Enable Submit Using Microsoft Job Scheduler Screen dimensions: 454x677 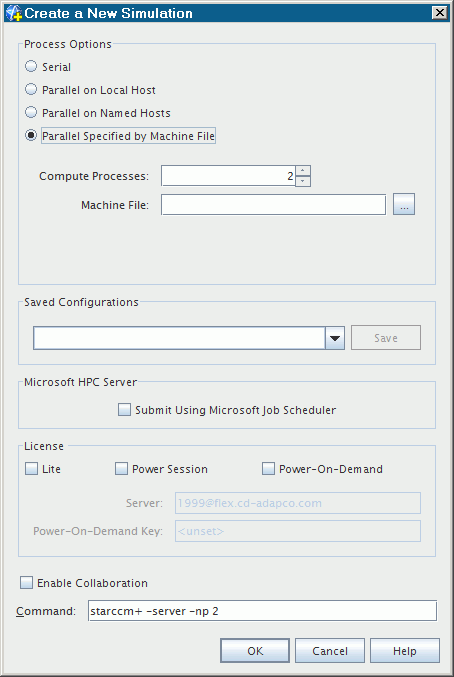[124, 409]
